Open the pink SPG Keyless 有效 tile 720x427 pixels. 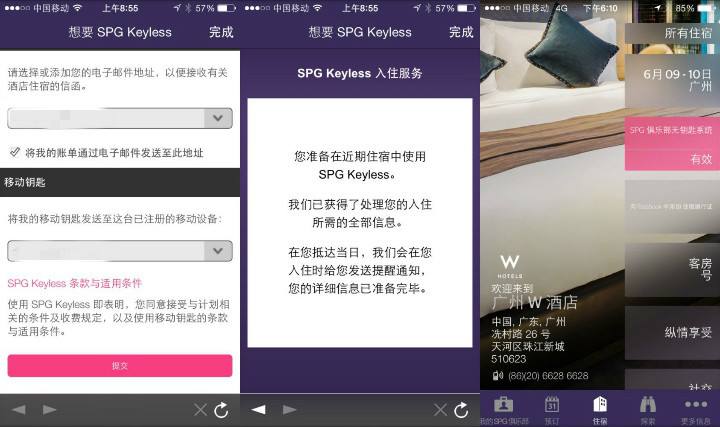[x=672, y=144]
